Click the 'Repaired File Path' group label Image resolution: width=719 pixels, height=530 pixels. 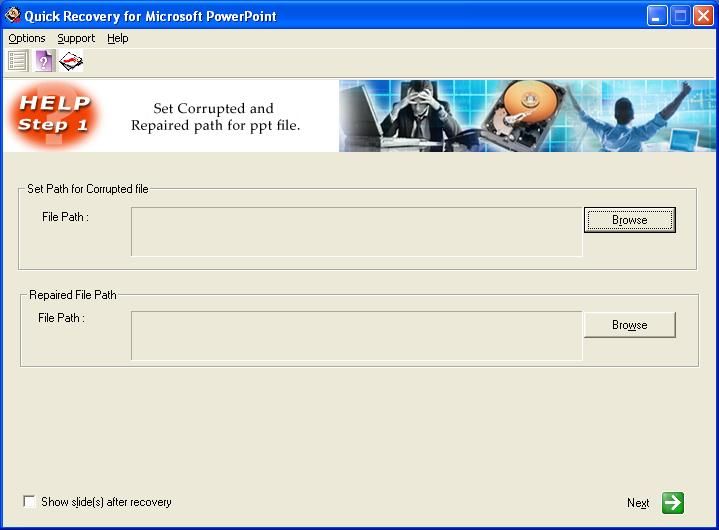point(73,295)
